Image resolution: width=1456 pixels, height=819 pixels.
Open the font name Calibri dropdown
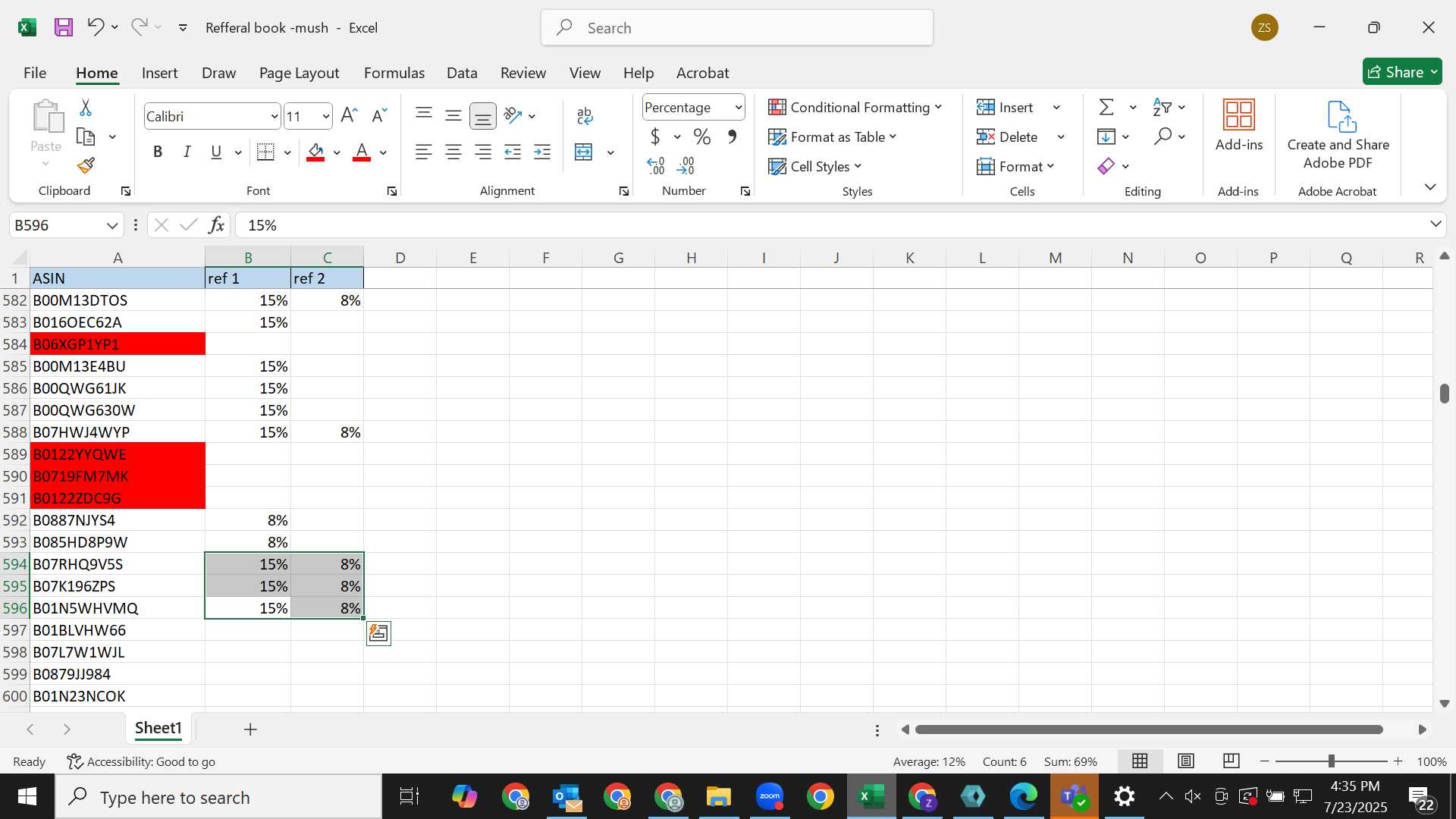pos(274,117)
